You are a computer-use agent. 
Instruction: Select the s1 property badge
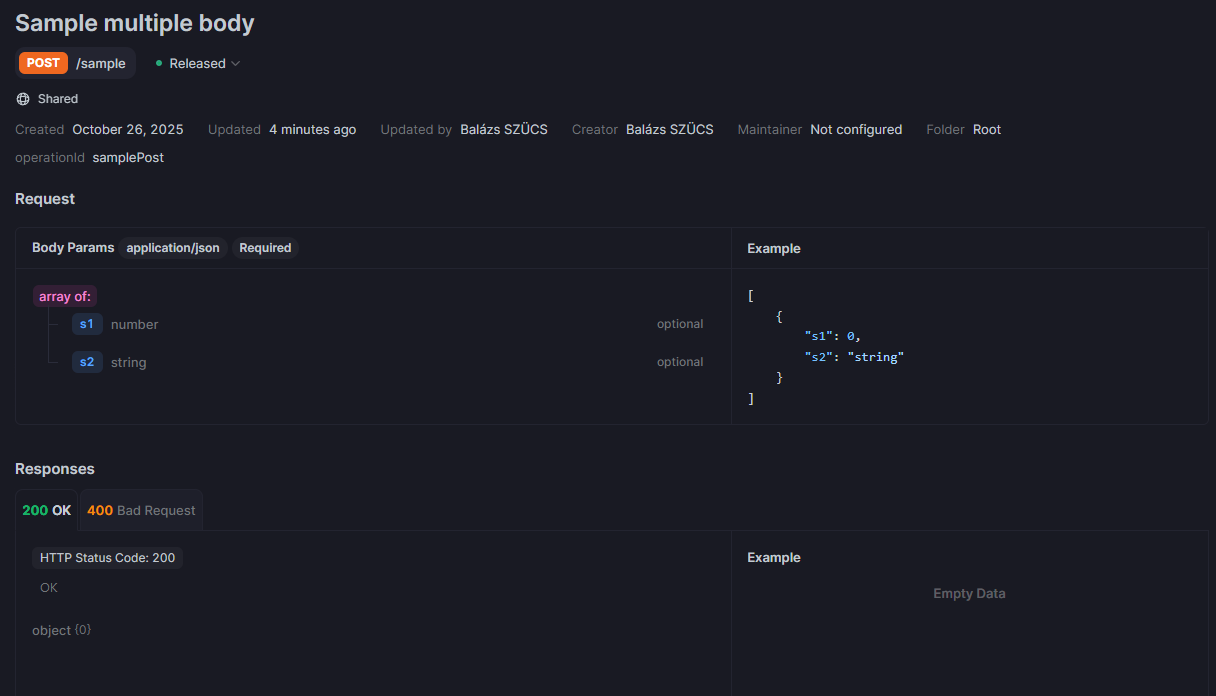click(87, 324)
